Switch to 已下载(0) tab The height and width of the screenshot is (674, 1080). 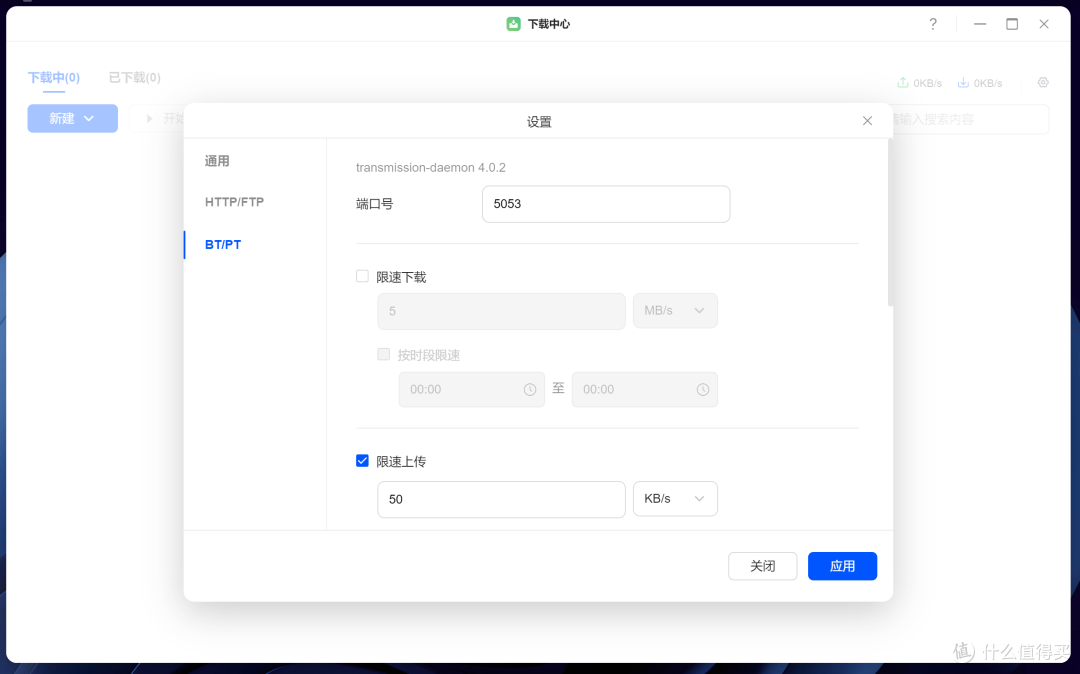click(x=134, y=78)
